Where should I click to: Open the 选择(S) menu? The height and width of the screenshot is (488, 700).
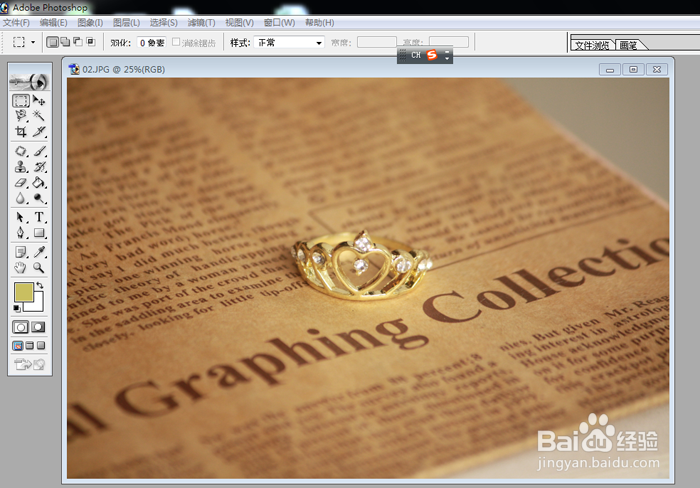[163, 23]
